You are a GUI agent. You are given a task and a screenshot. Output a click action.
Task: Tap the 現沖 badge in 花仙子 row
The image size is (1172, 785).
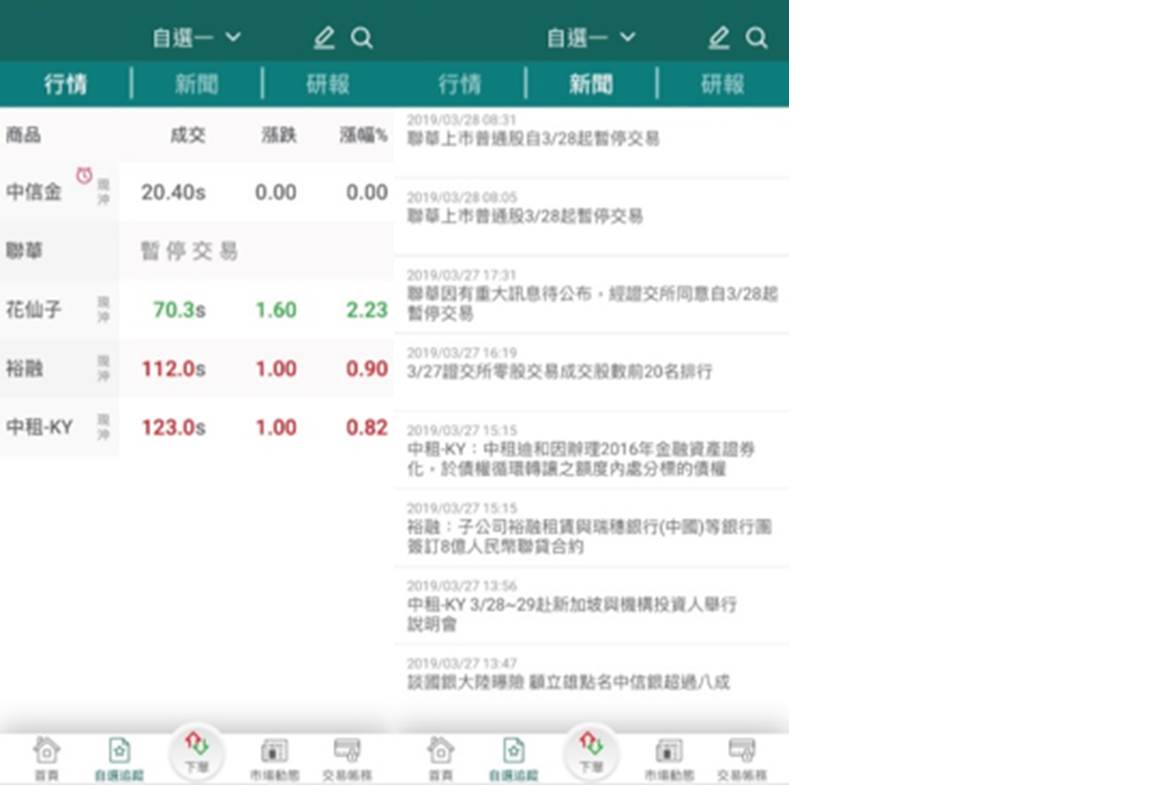pos(104,310)
